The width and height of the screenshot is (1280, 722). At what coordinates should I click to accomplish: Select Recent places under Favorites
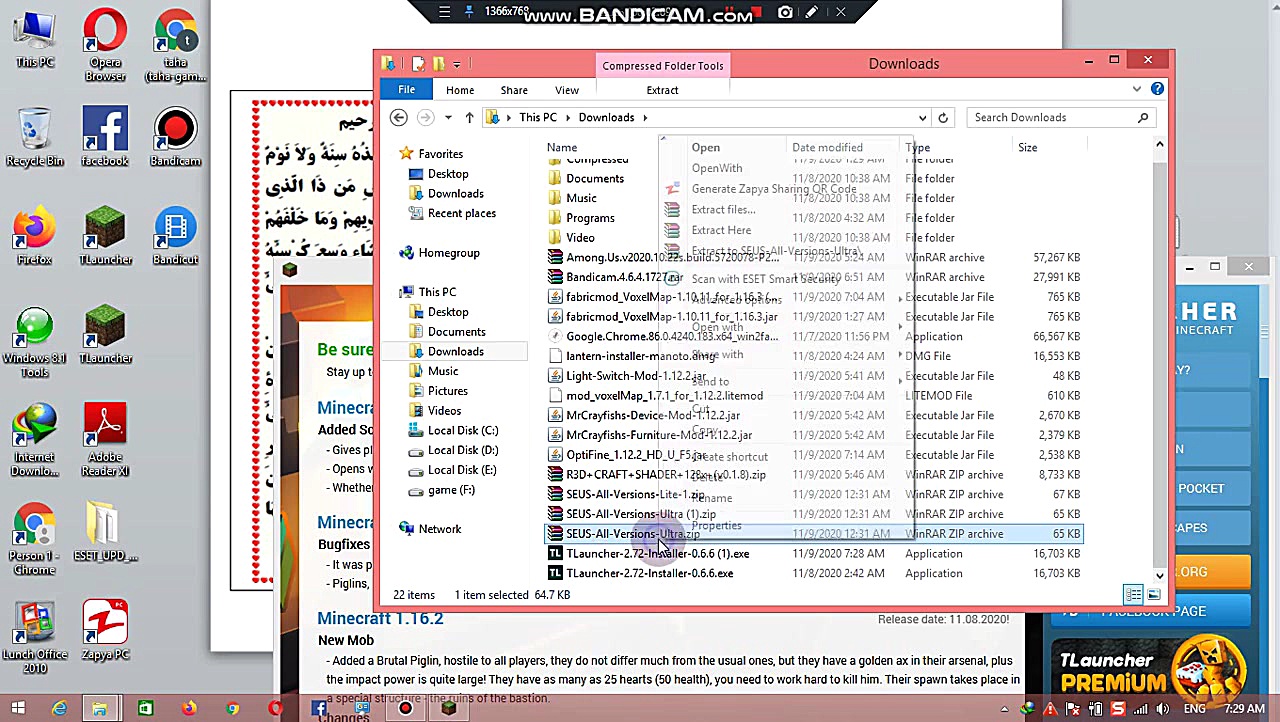pyautogui.click(x=461, y=213)
